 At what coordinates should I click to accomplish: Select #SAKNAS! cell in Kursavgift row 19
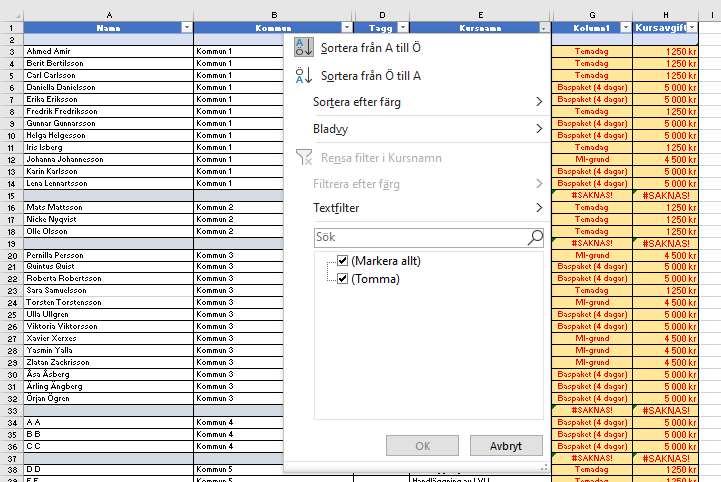(665, 243)
